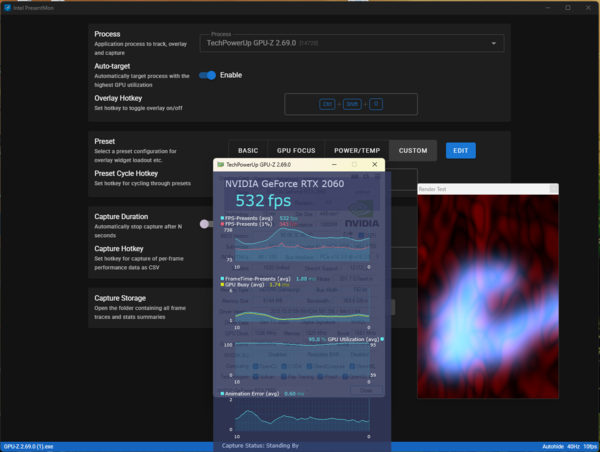Click the Render Test animated canvas
The image size is (600, 452).
pyautogui.click(x=488, y=297)
